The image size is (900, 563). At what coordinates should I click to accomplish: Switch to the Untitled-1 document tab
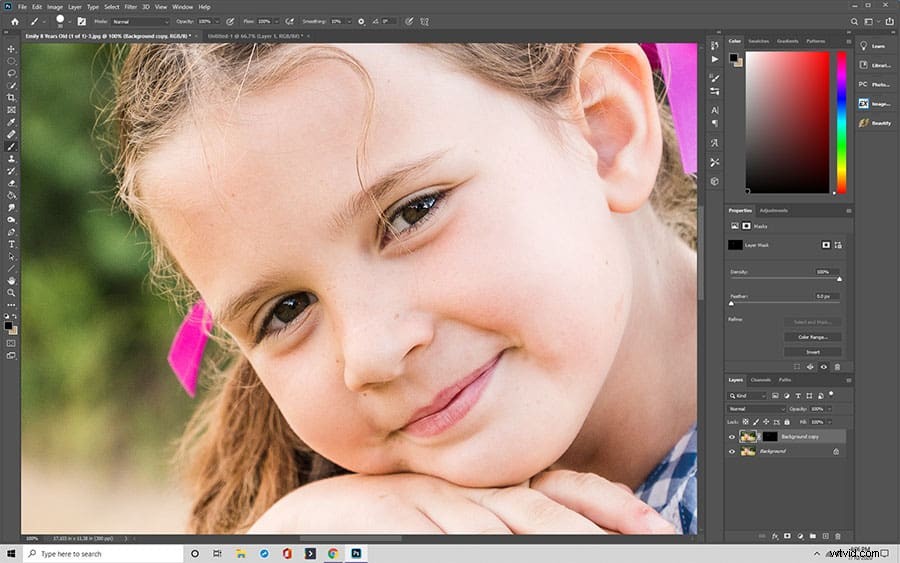click(255, 36)
